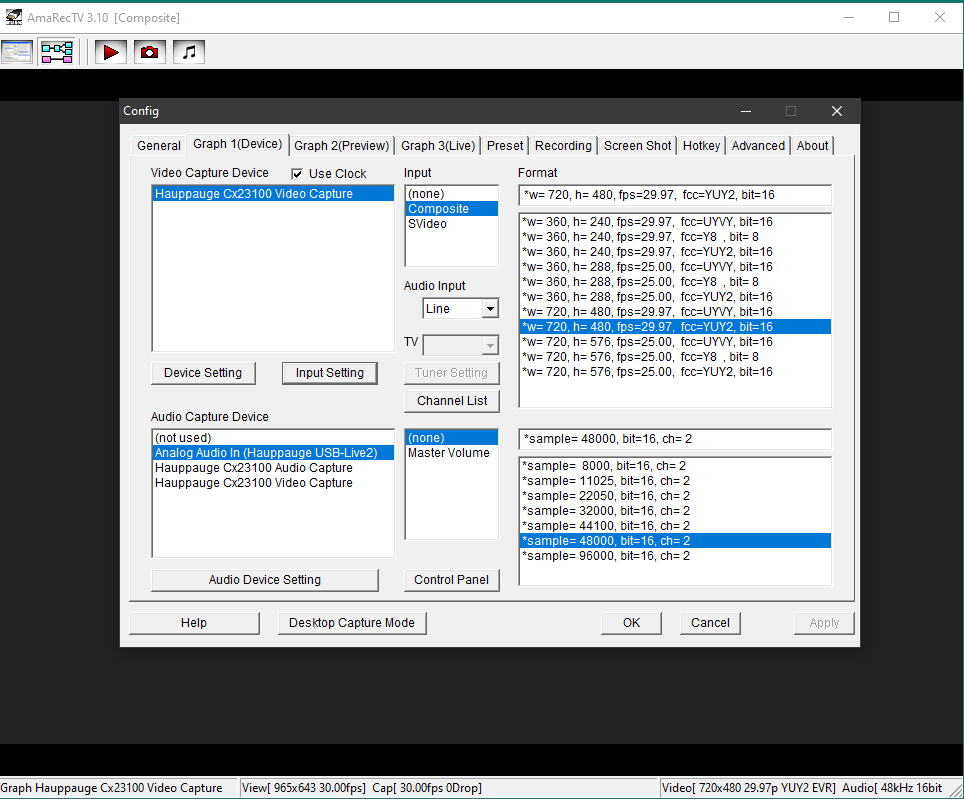The image size is (964, 799).
Task: Select format 360x240 fcc=Y8 bit=8
Action: click(x=675, y=237)
